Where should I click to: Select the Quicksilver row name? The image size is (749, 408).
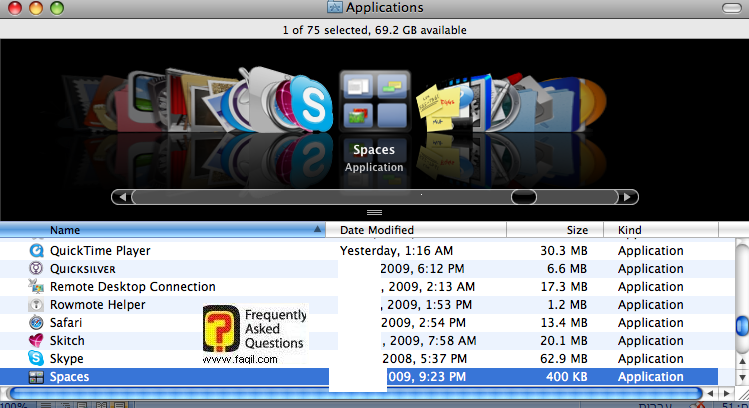click(x=83, y=268)
